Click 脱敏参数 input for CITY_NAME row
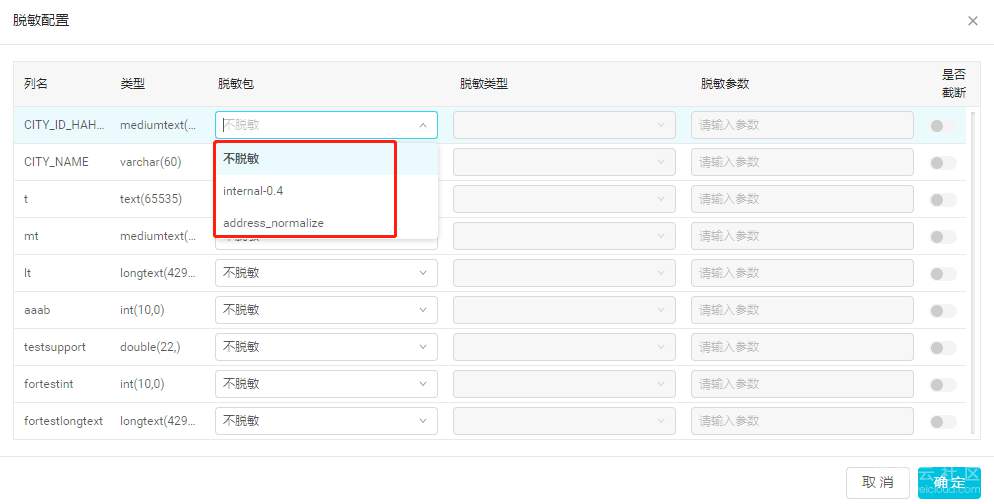This screenshot has width=994, height=504. 802,162
